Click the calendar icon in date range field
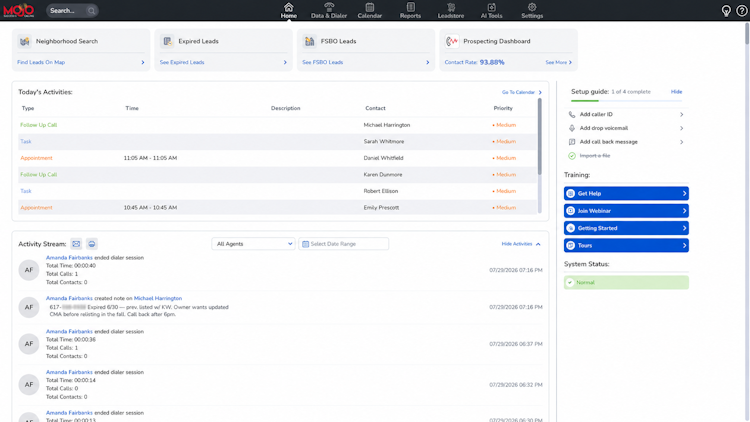This screenshot has height=422, width=750. click(305, 244)
